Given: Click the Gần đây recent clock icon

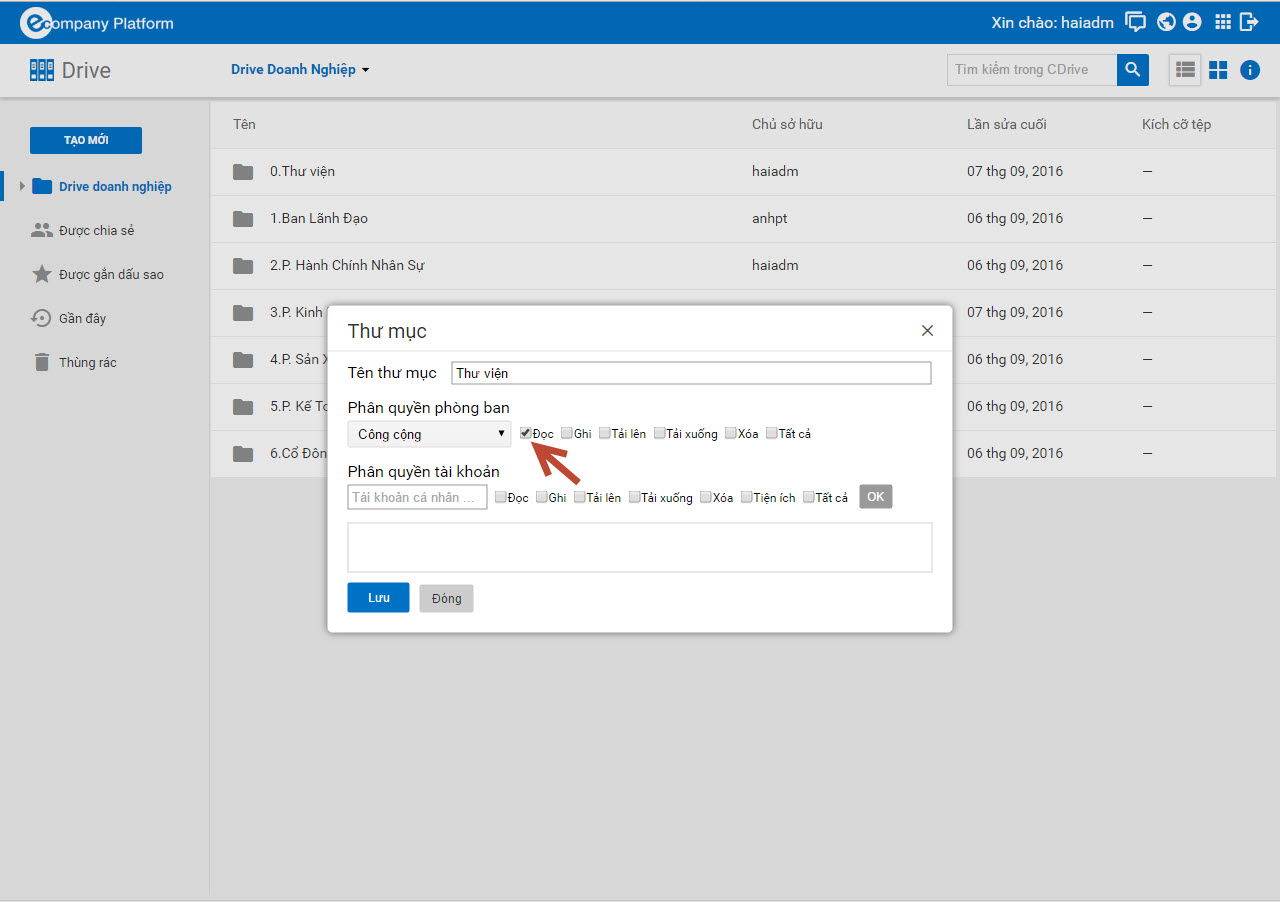Looking at the screenshot, I should click(x=41, y=318).
